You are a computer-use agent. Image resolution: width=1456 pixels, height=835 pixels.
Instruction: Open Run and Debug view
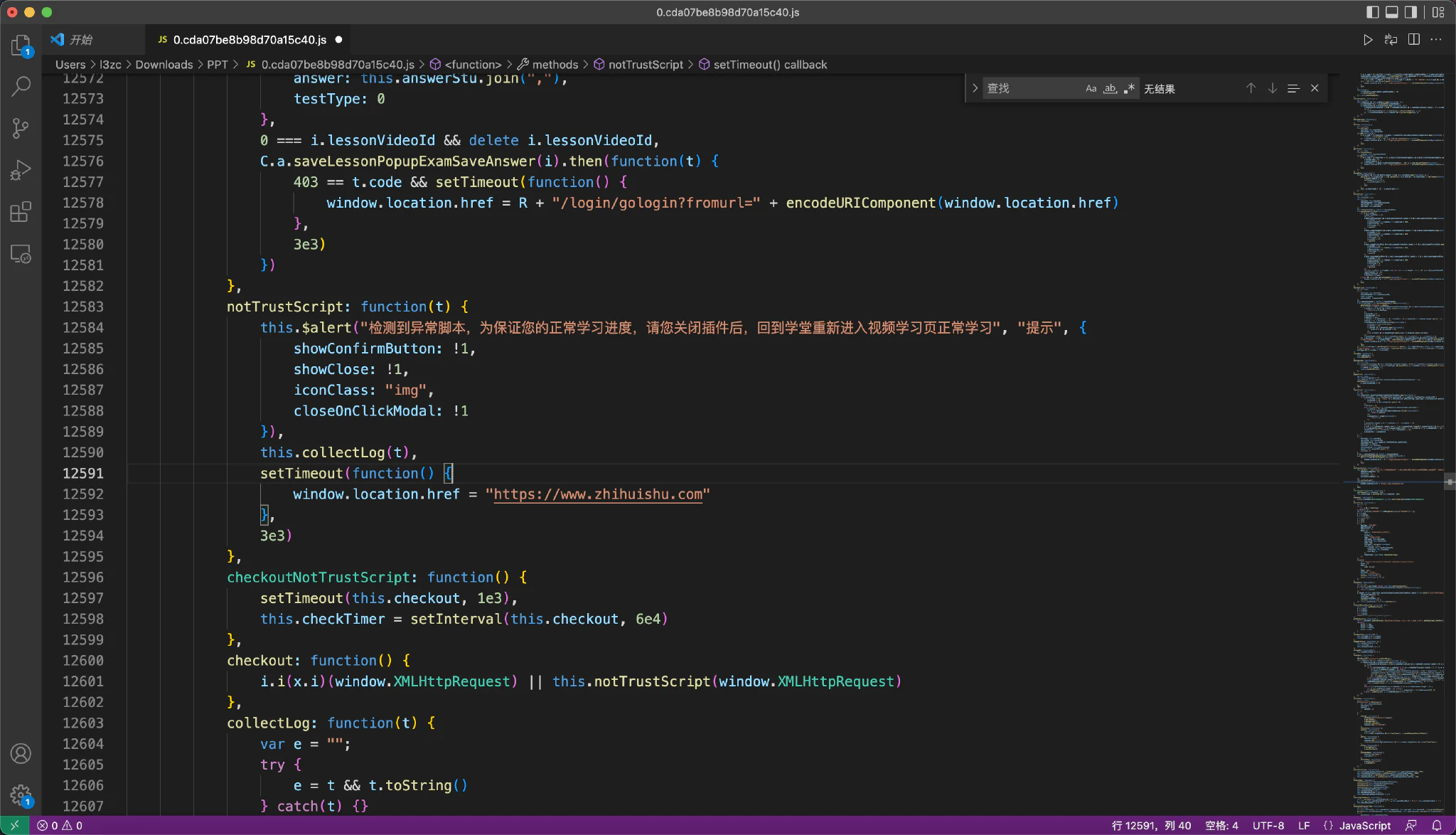point(21,170)
